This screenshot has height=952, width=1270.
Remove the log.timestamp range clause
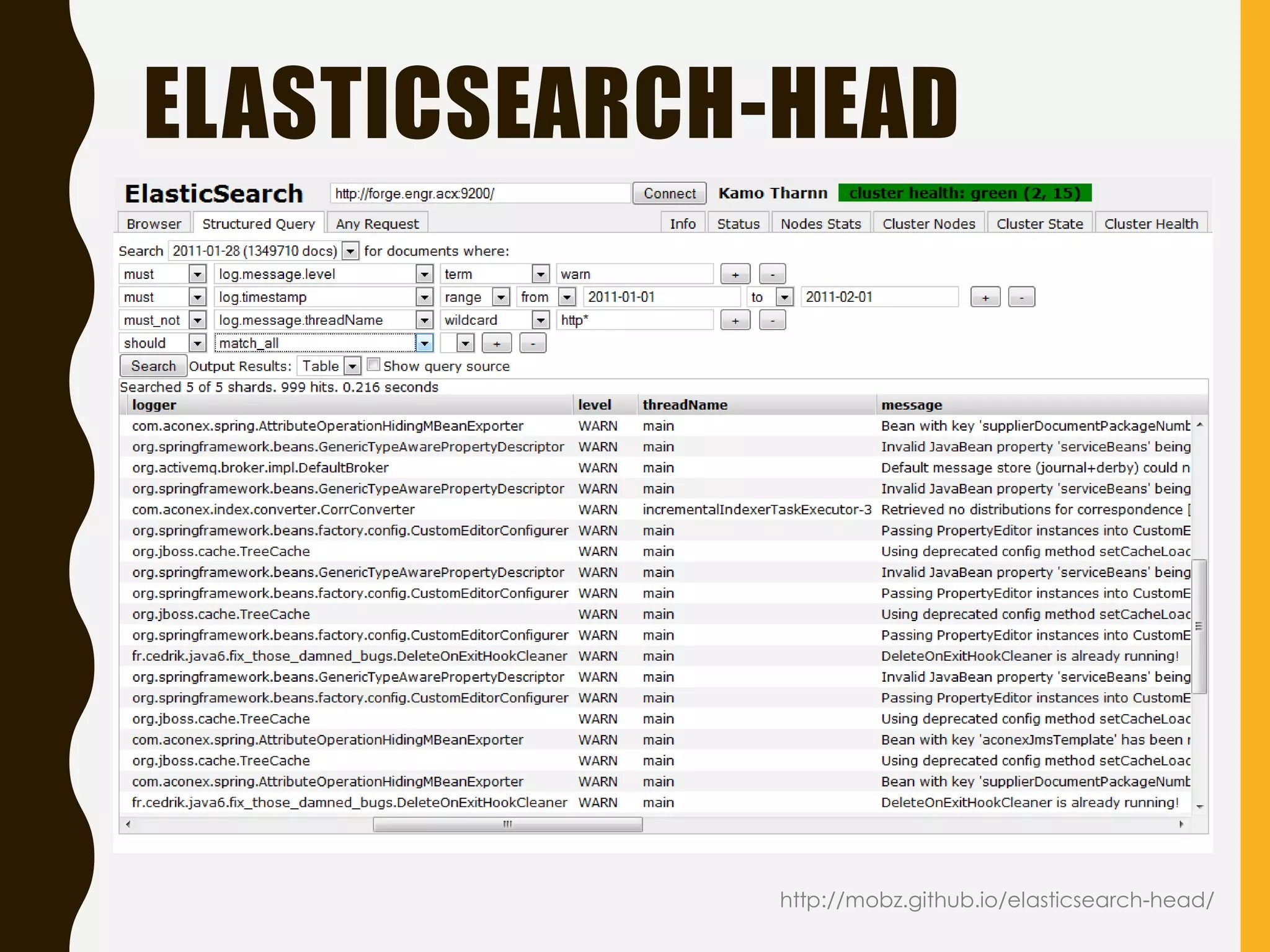tap(1021, 297)
